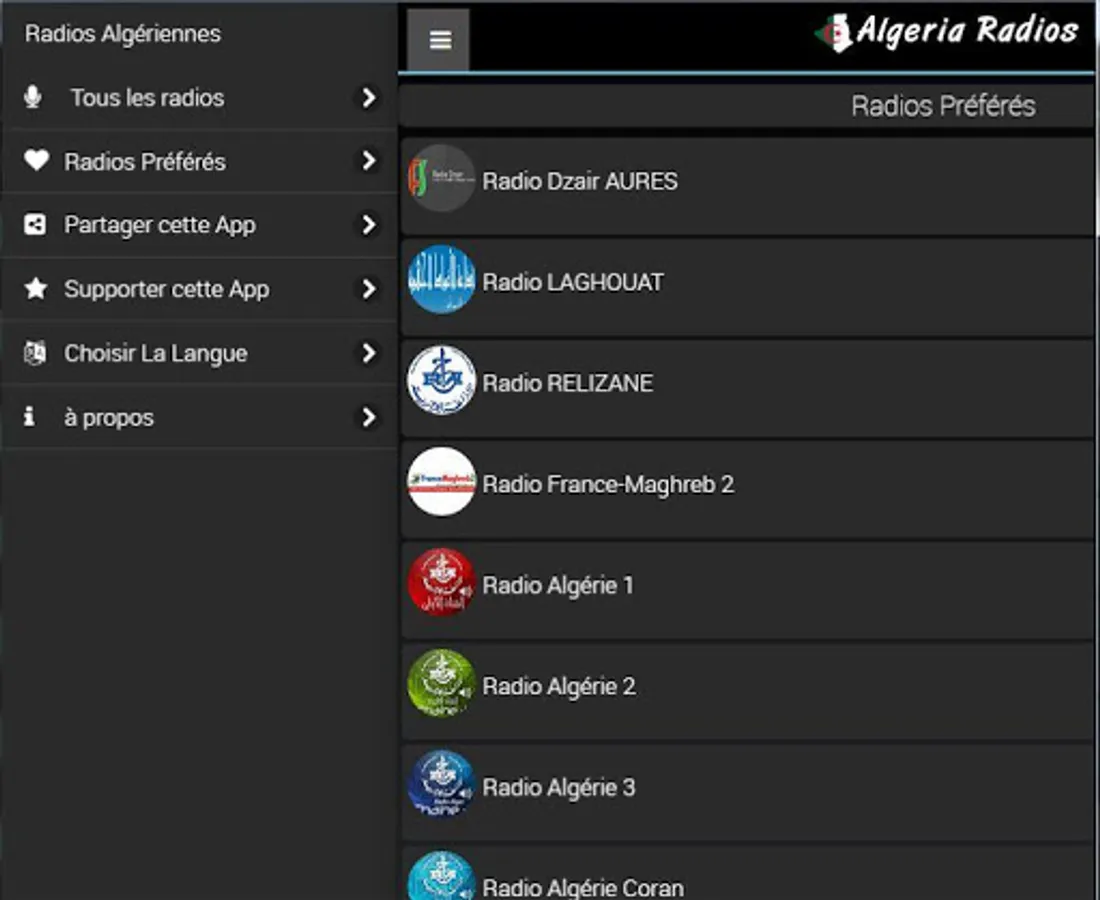
Task: Open Choisir La Langue menu entry
Action: pyautogui.click(x=199, y=353)
